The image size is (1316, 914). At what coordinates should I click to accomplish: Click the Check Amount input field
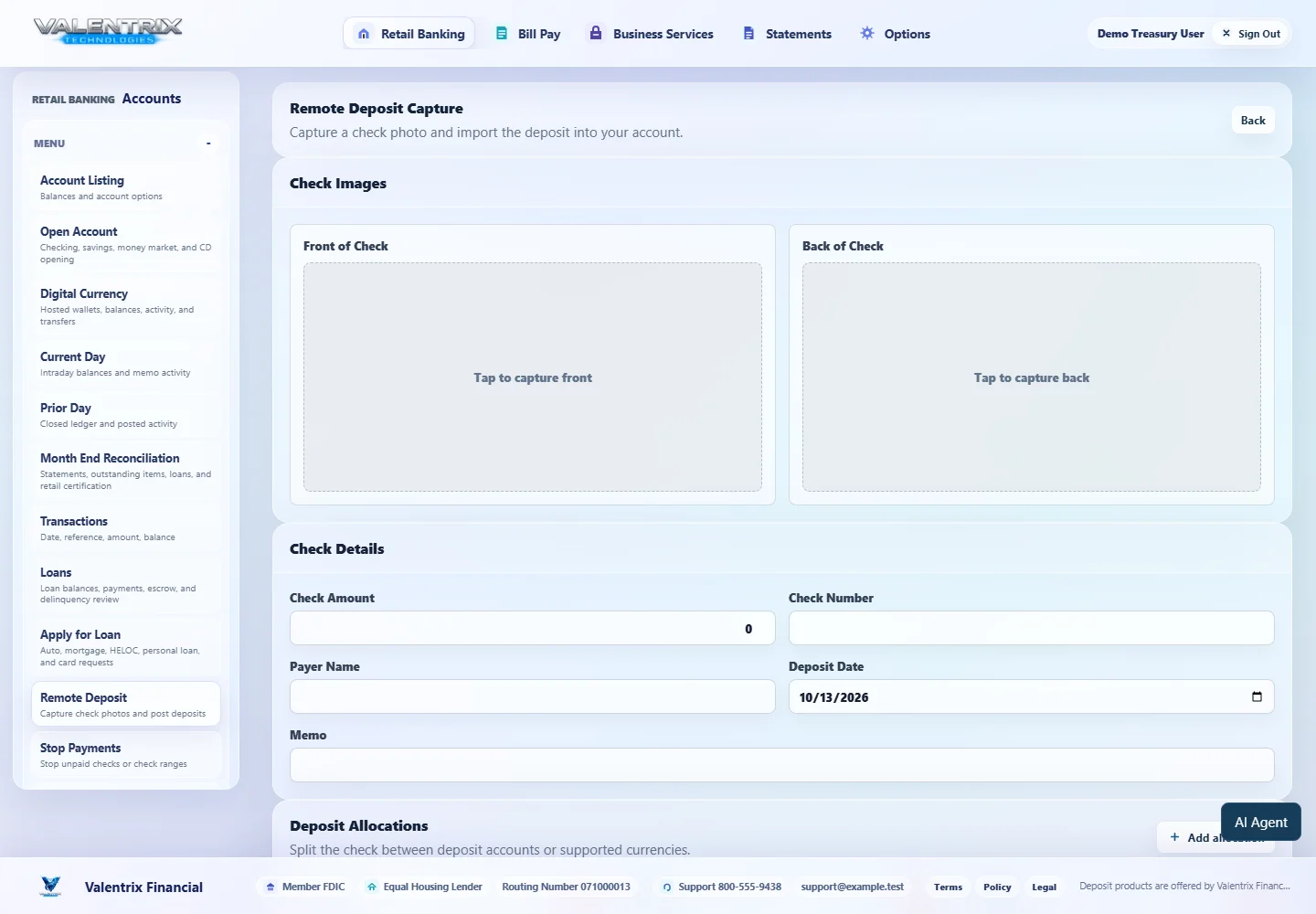(x=533, y=628)
